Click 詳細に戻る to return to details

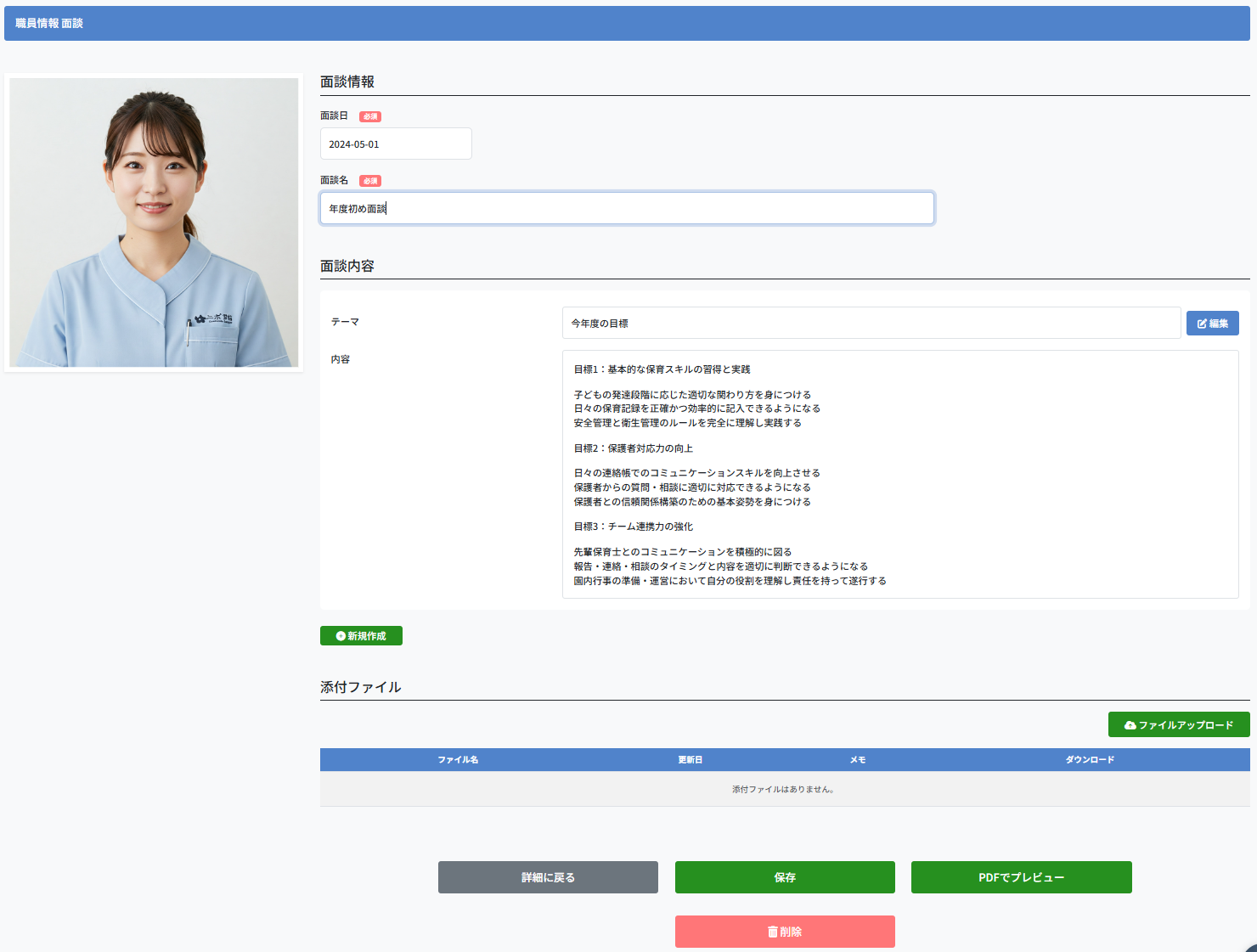coord(547,877)
